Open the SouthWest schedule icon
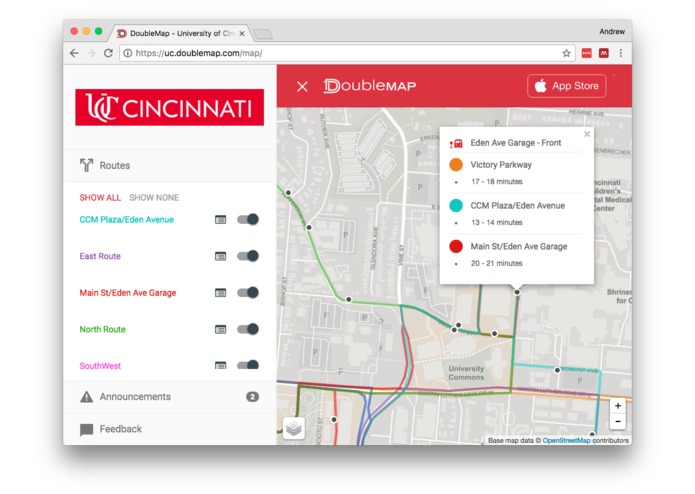This screenshot has height=494, width=695. click(220, 366)
